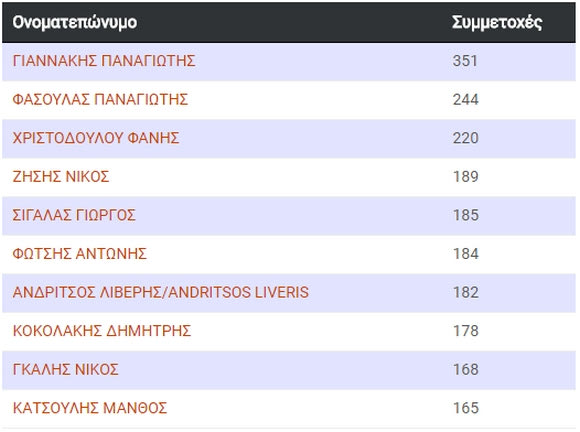Select the 185 appearances cell
This screenshot has height=432, width=580.
point(466,215)
